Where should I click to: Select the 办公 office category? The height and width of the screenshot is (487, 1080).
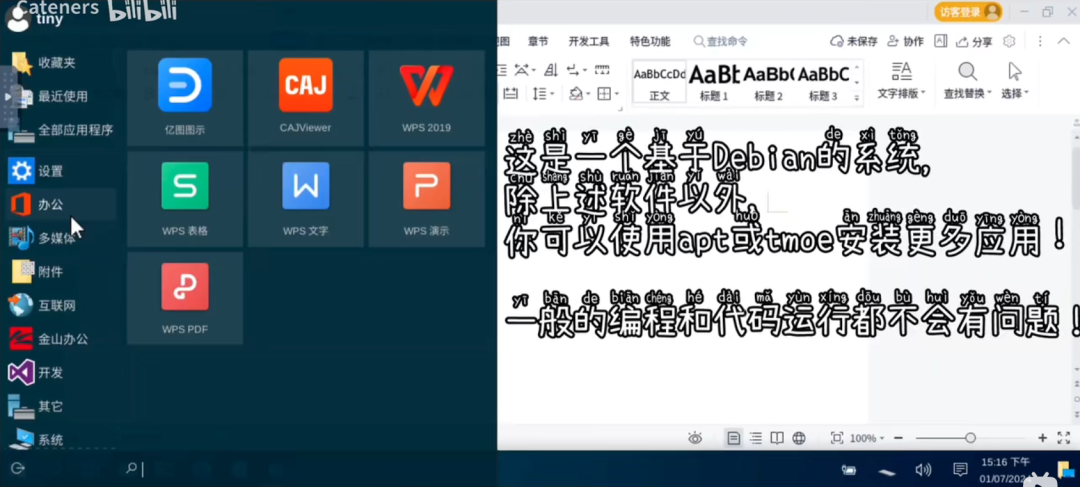[x=59, y=205]
